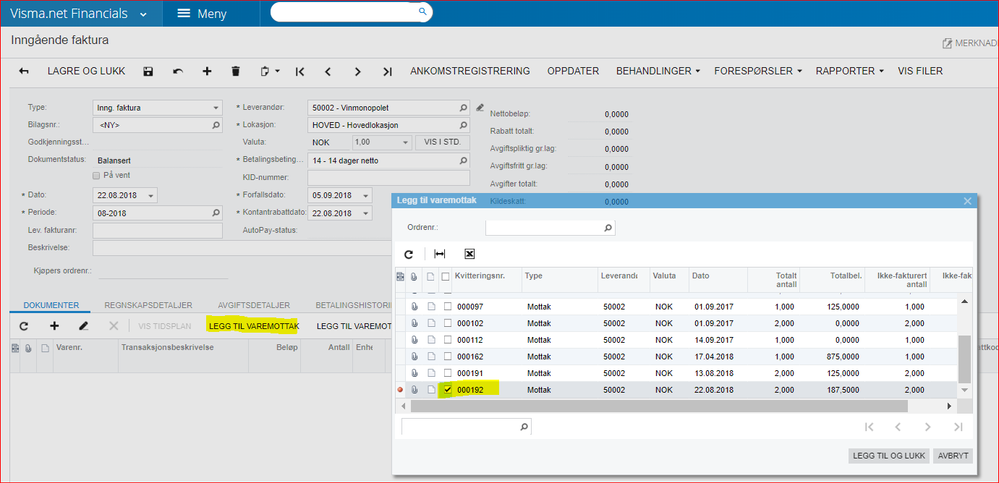Open the Type dropdown (Inng. faktura)
The image size is (999, 483).
[x=216, y=108]
